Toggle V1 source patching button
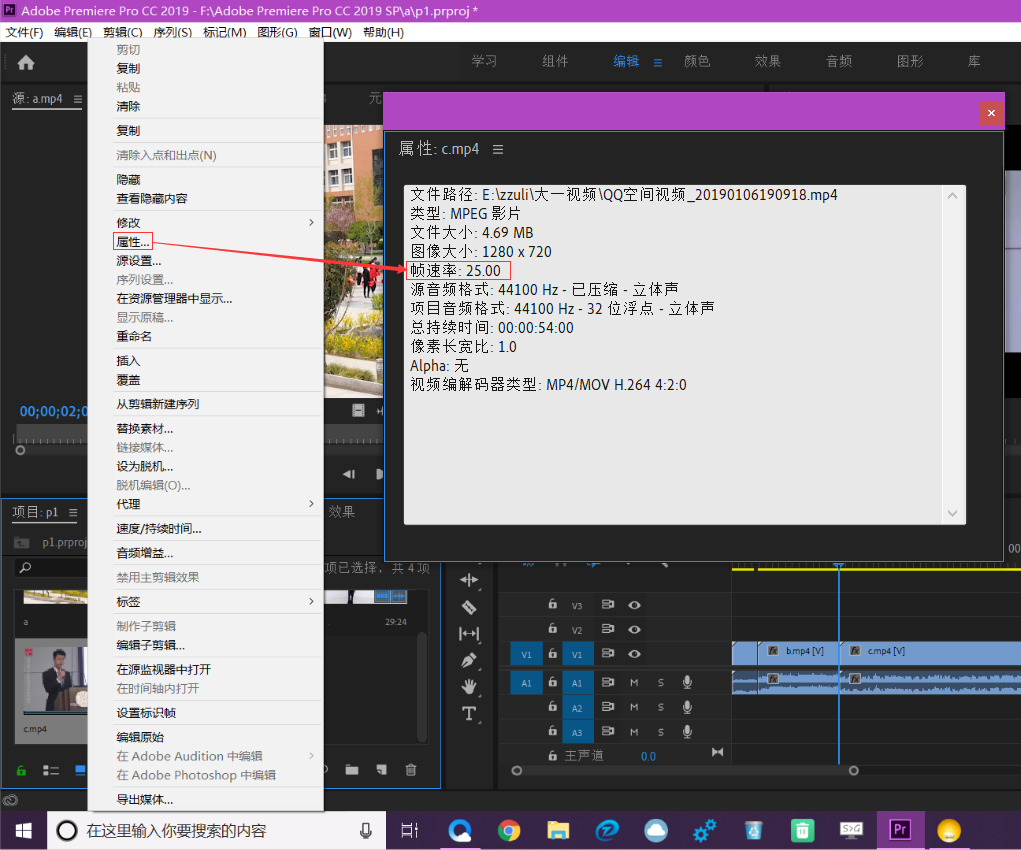 (x=526, y=655)
